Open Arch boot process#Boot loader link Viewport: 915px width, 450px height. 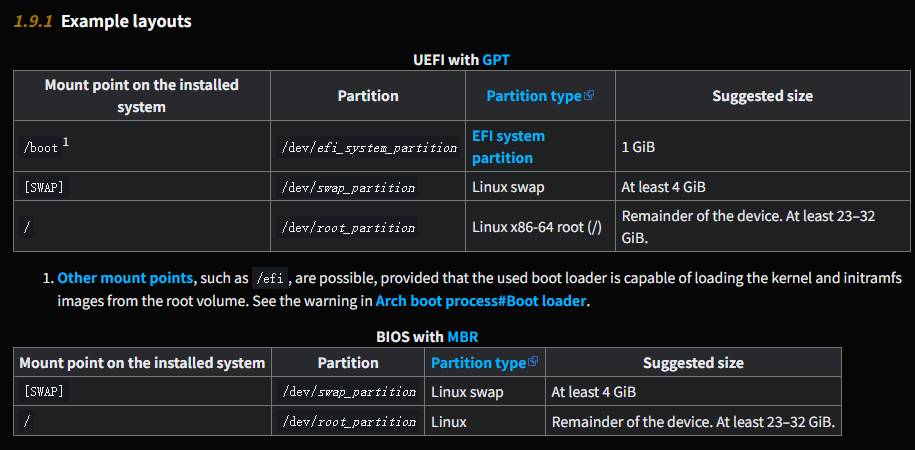coord(481,300)
